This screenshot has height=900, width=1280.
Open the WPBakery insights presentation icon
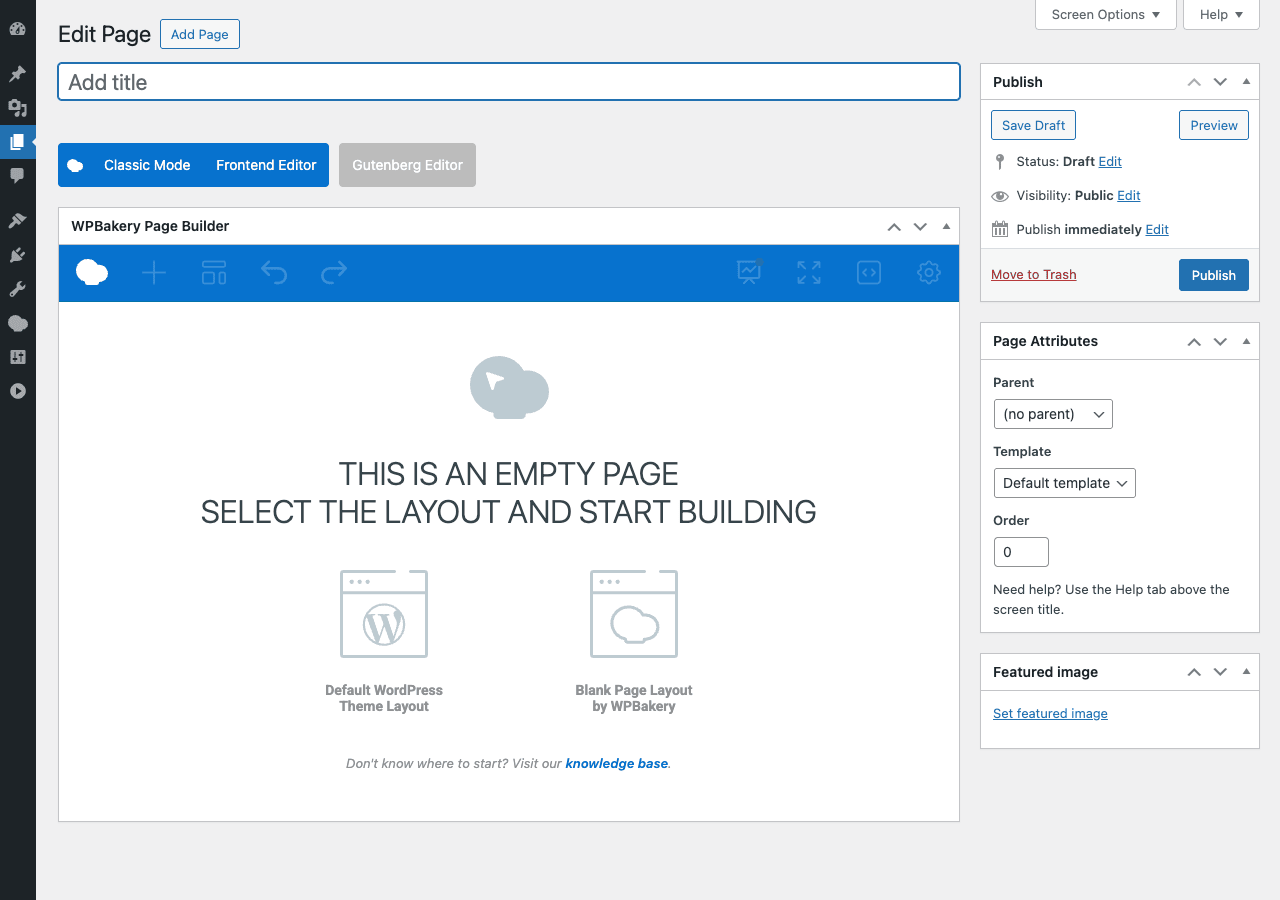(749, 272)
